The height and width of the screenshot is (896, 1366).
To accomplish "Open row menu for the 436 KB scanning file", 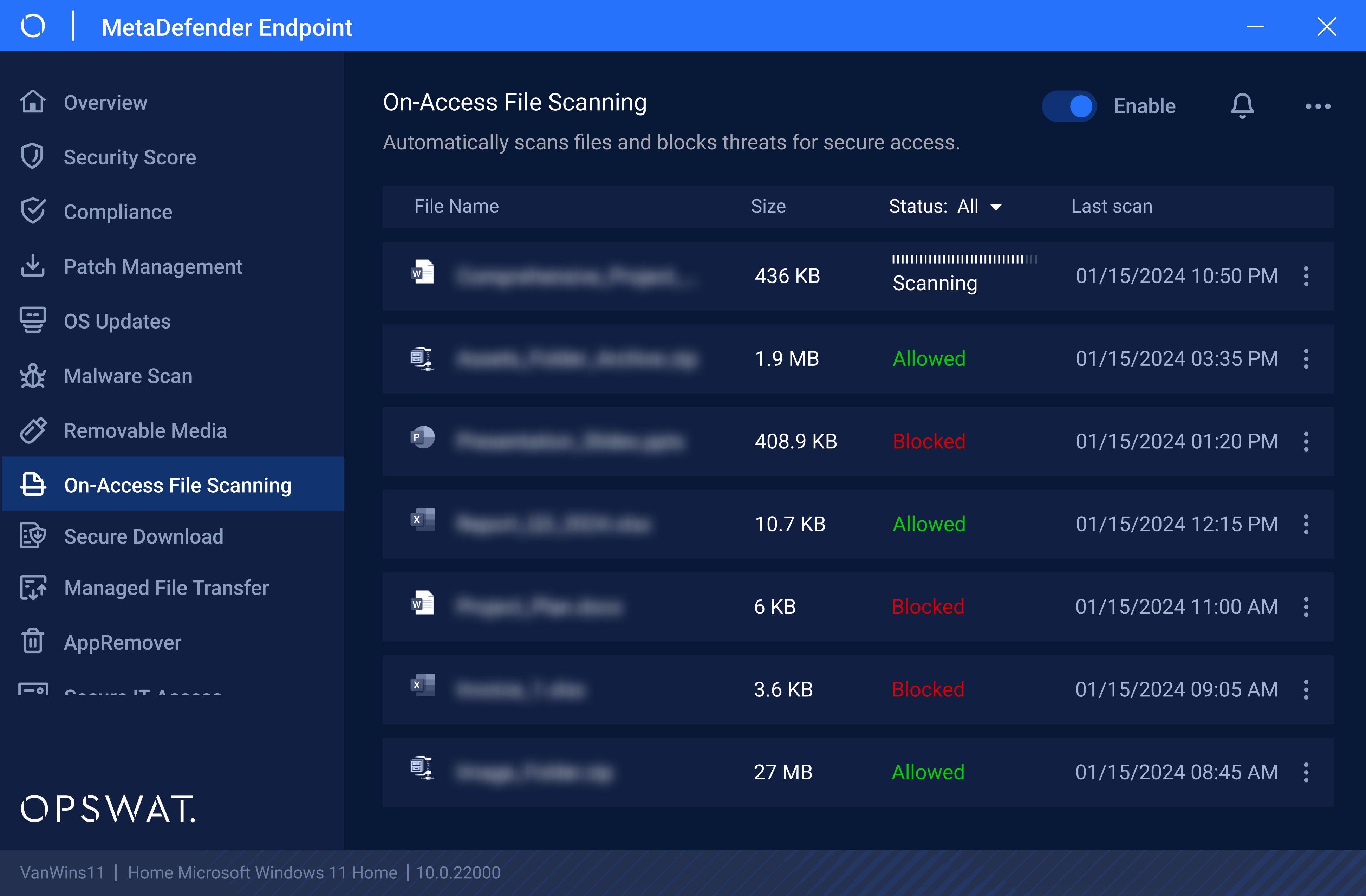I will pyautogui.click(x=1306, y=276).
